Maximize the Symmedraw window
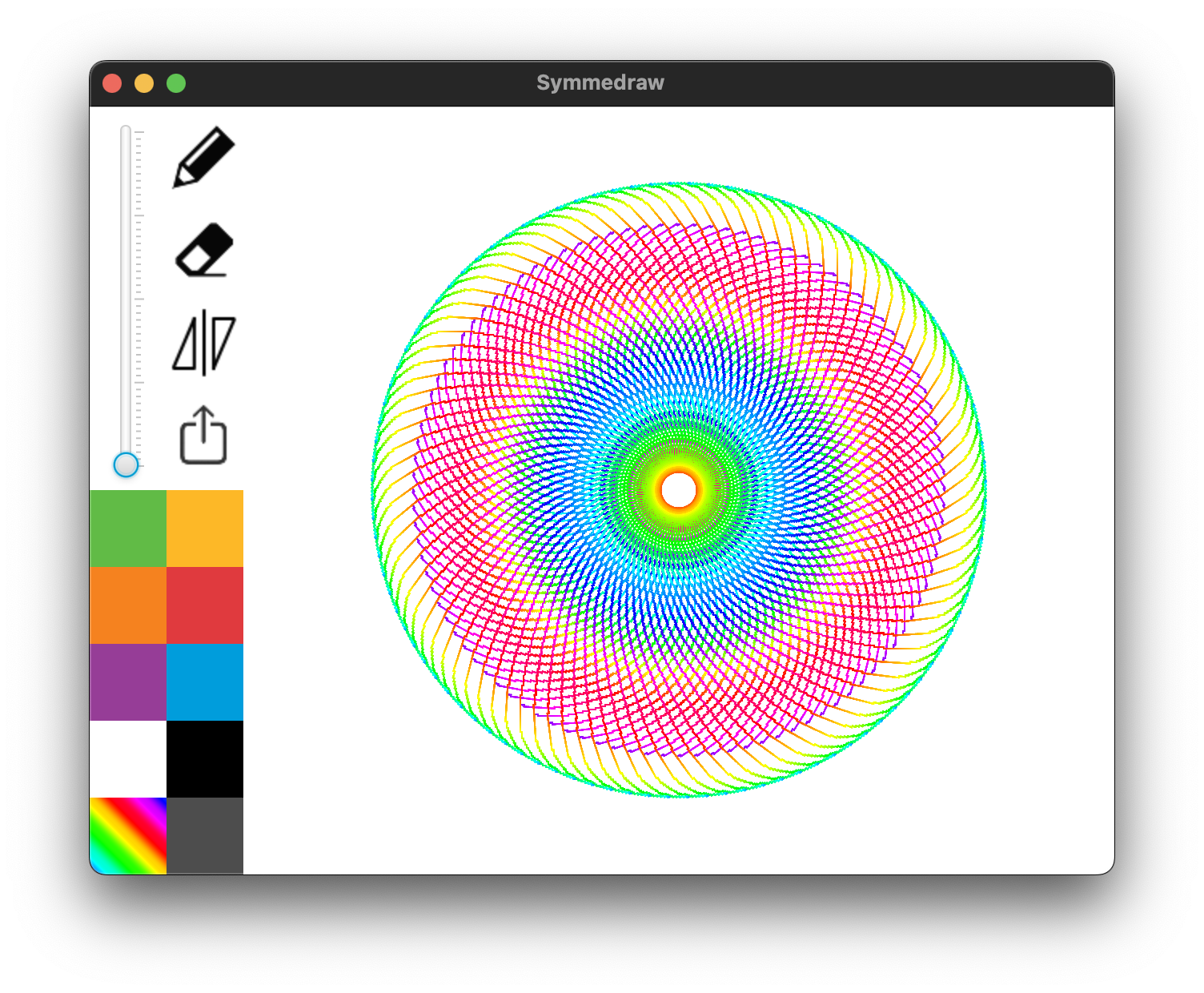Viewport: 1204px width, 993px height. click(x=176, y=83)
